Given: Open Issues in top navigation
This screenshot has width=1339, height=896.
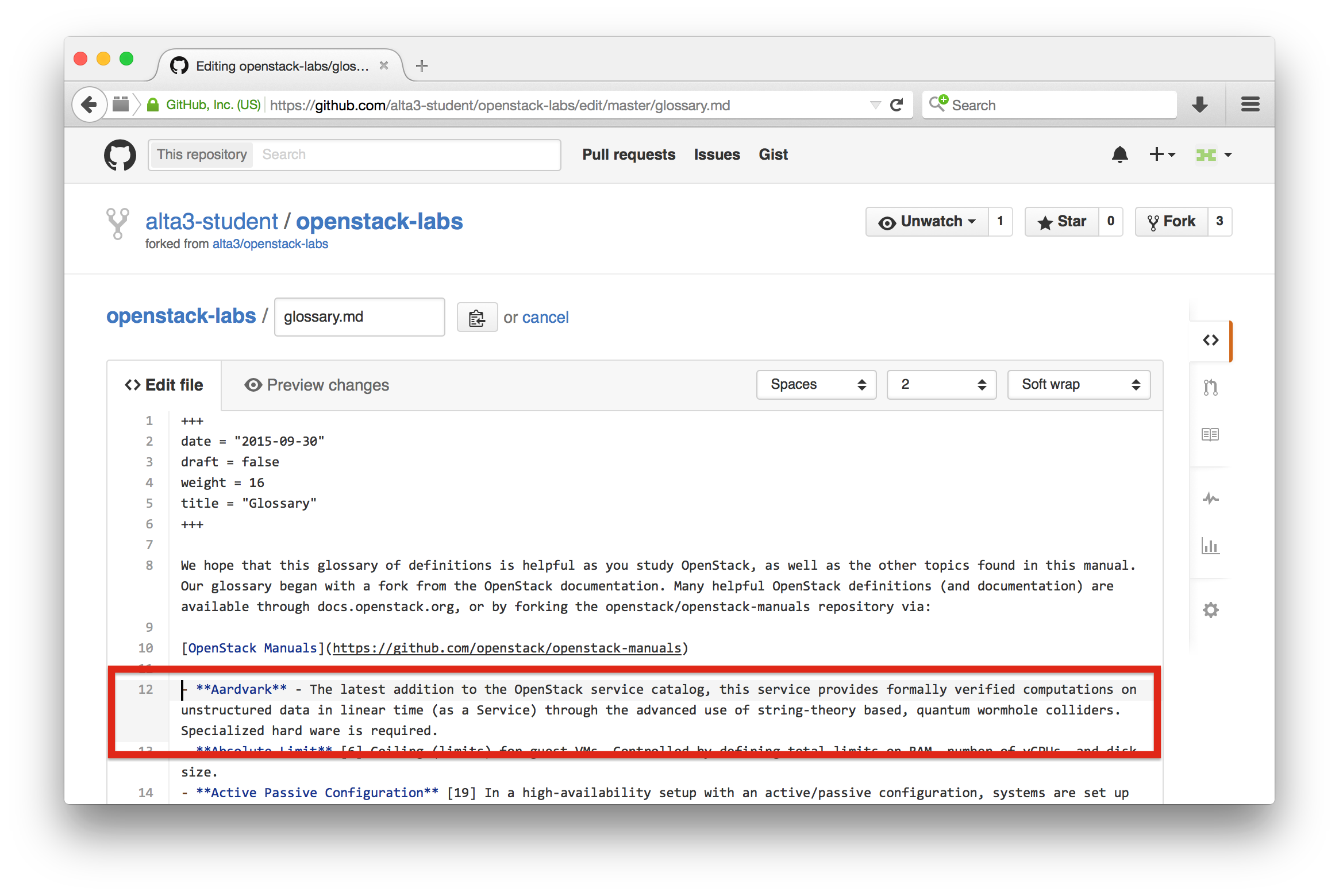Looking at the screenshot, I should coord(717,155).
